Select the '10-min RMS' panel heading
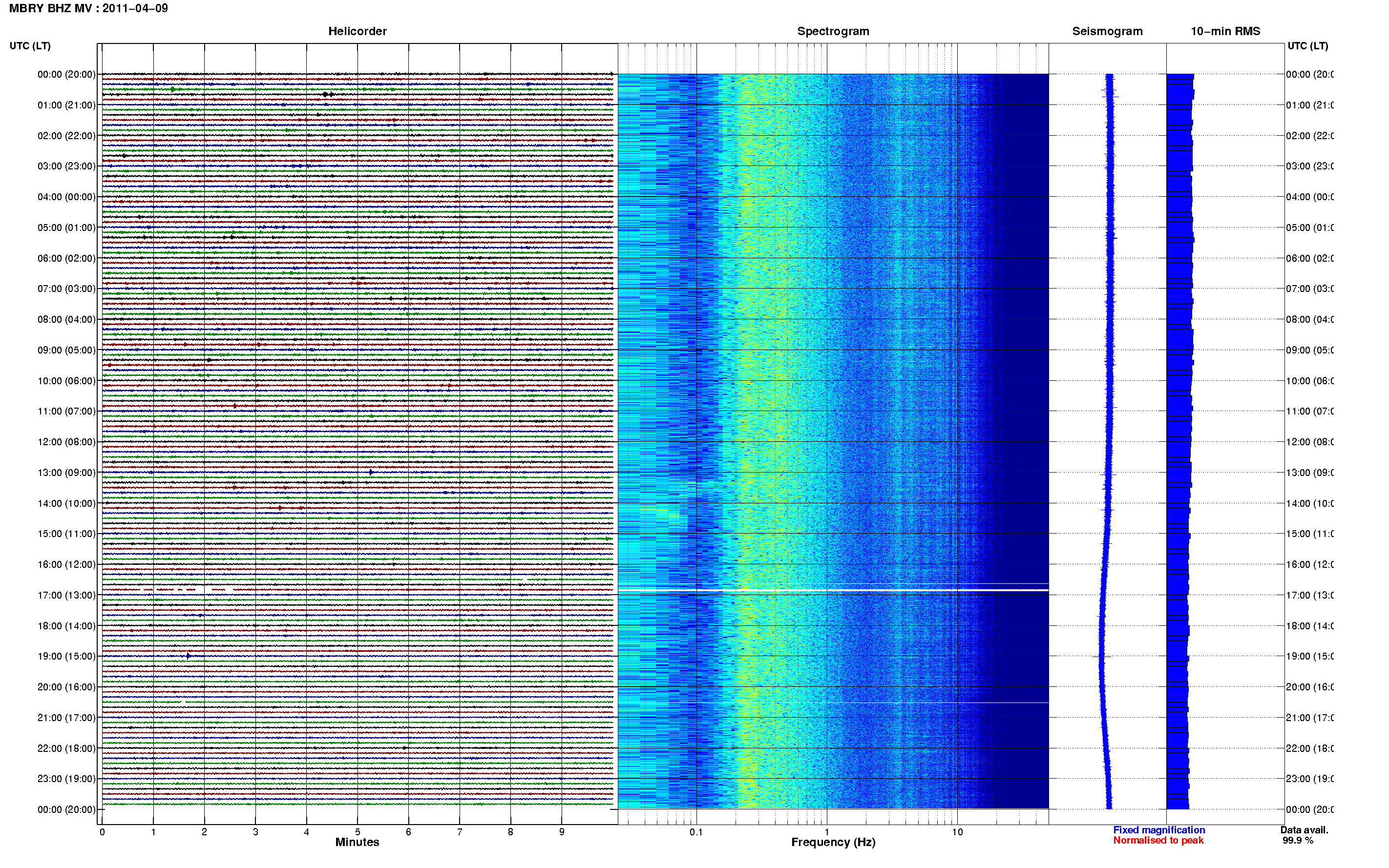The image size is (1389, 868). tap(1225, 32)
